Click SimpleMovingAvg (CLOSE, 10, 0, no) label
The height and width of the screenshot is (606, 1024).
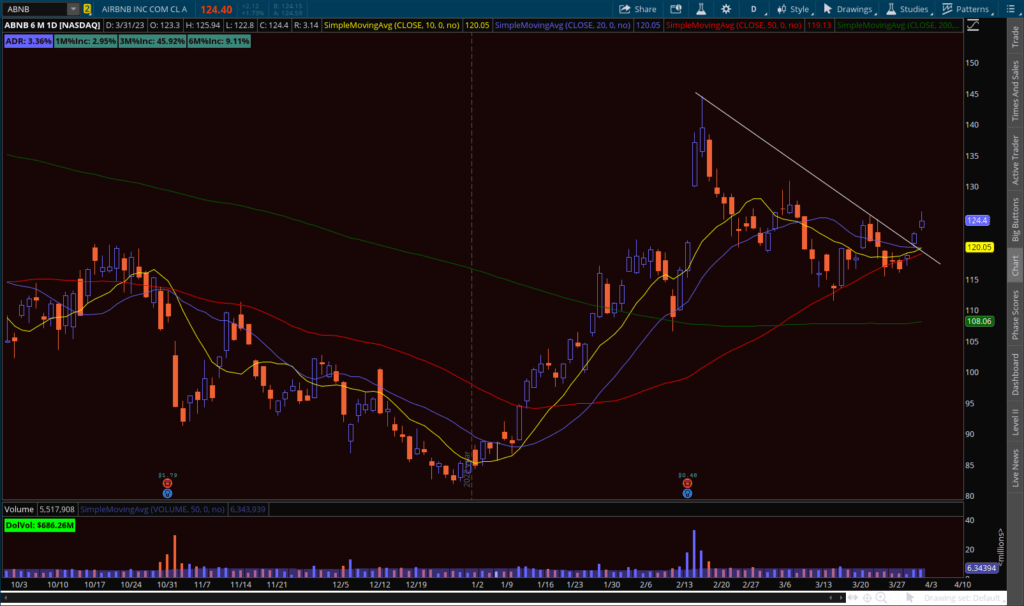coord(392,25)
